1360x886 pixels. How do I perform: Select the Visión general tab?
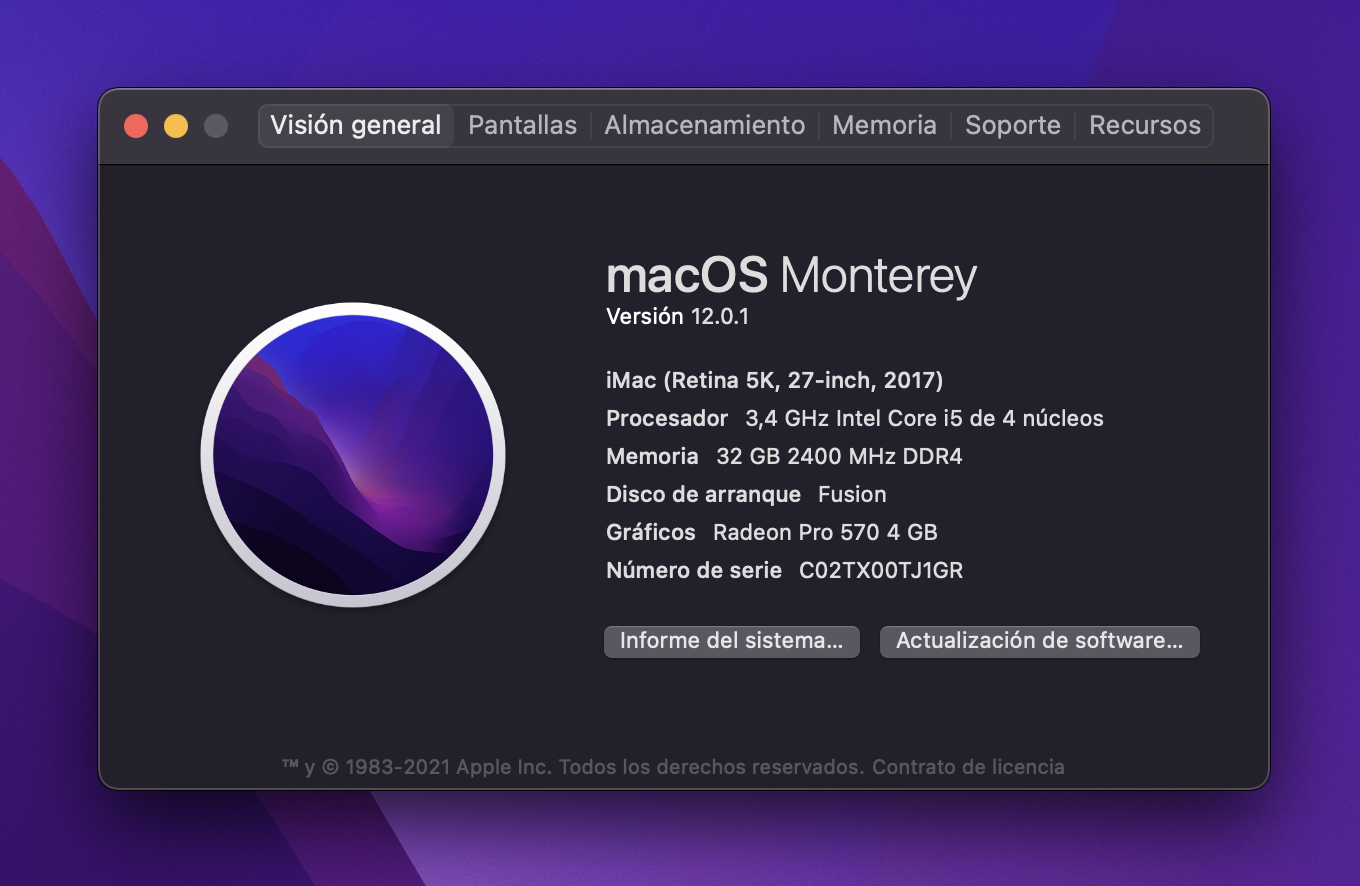coord(356,126)
